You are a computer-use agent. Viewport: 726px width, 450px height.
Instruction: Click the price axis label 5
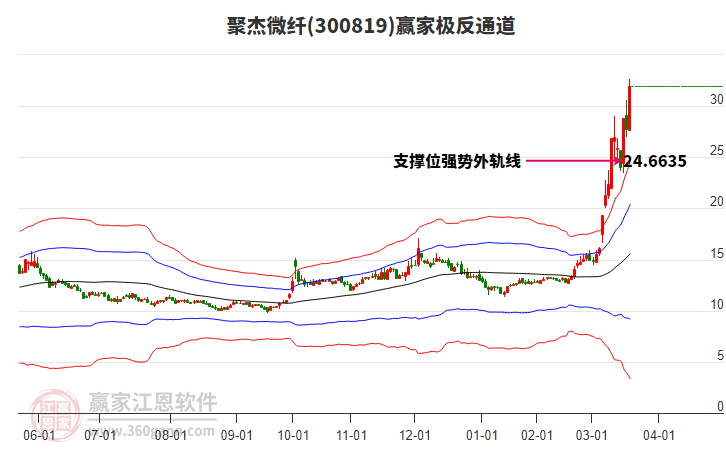coord(720,356)
